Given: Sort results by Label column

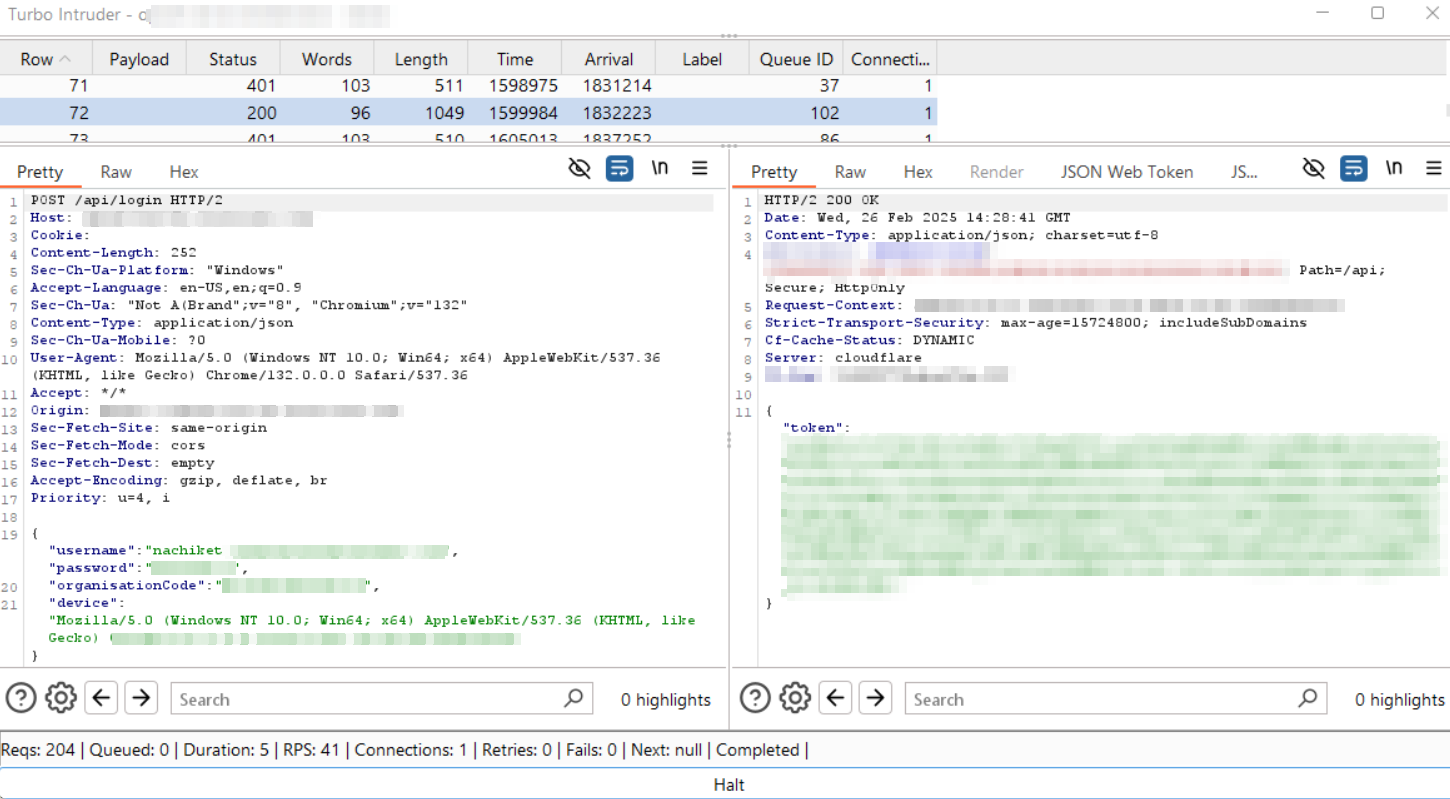Looking at the screenshot, I should pos(702,59).
